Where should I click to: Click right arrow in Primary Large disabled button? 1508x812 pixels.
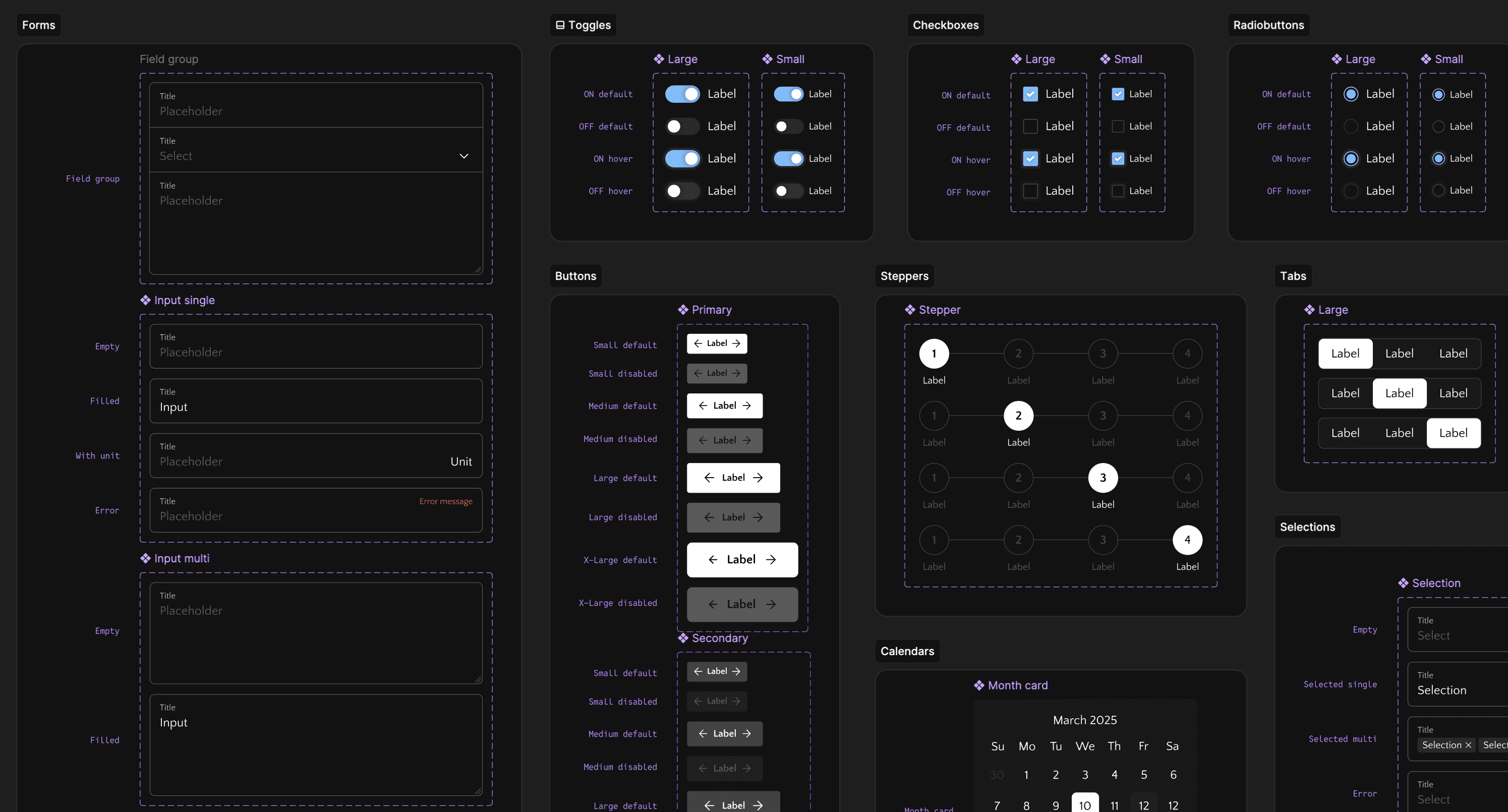tap(758, 517)
